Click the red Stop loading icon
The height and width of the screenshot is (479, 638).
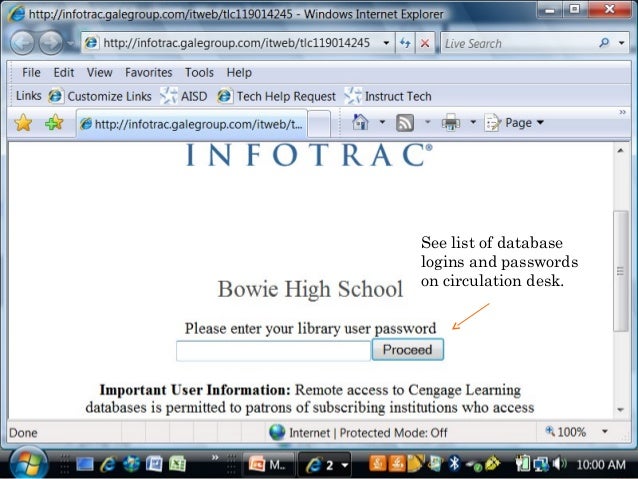pos(425,43)
